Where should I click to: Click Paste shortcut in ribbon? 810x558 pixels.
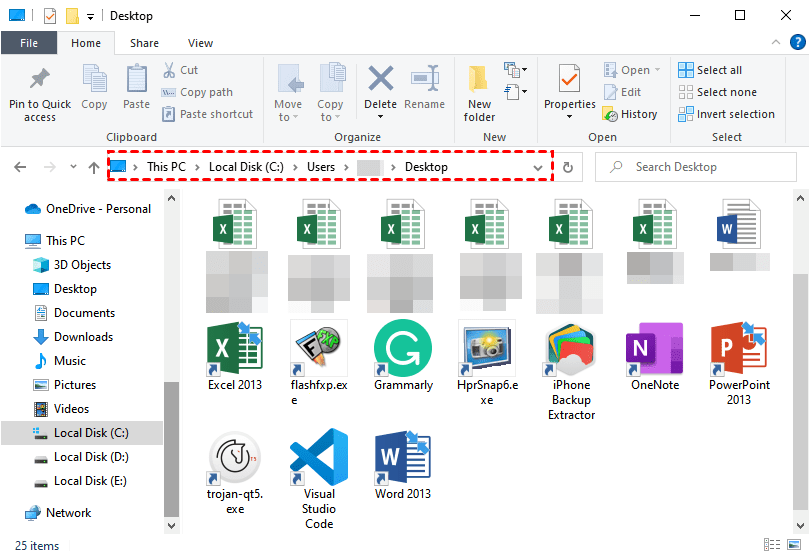(207, 114)
